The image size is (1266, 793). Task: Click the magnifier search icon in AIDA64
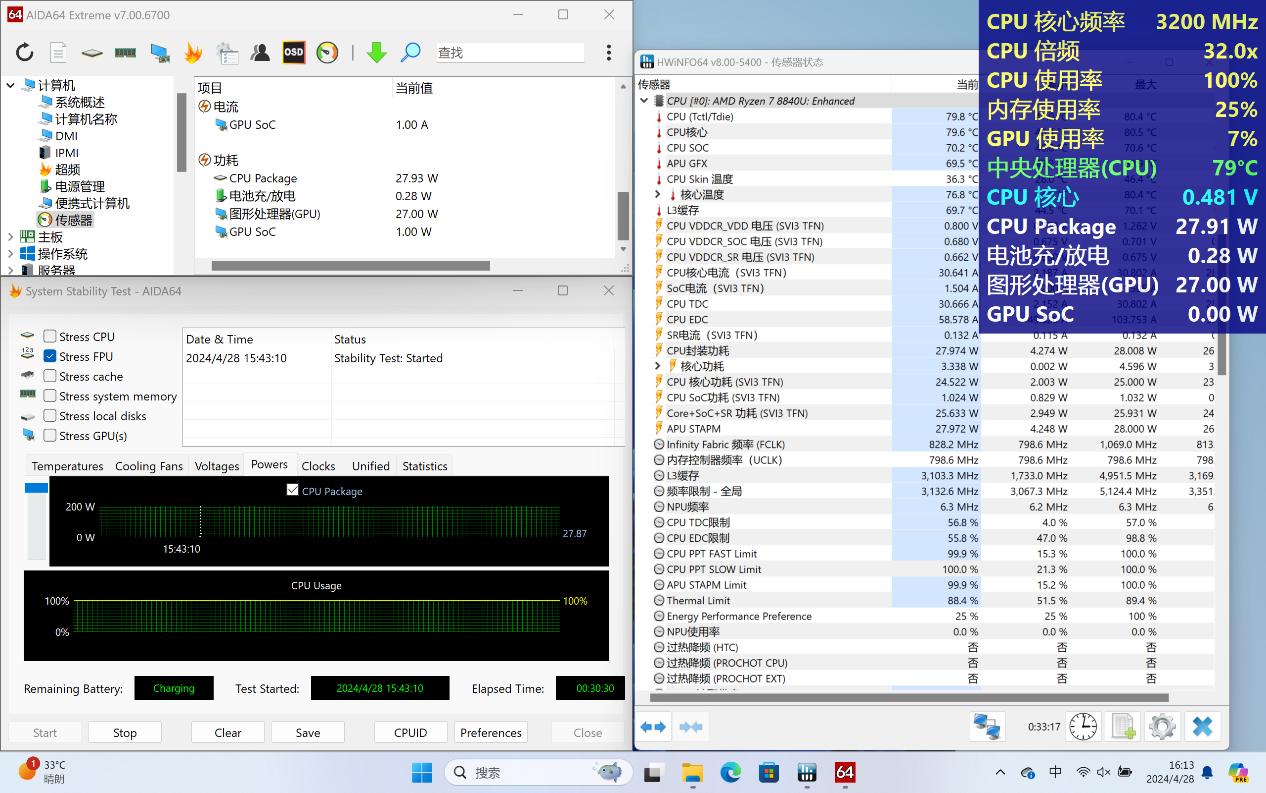click(410, 53)
